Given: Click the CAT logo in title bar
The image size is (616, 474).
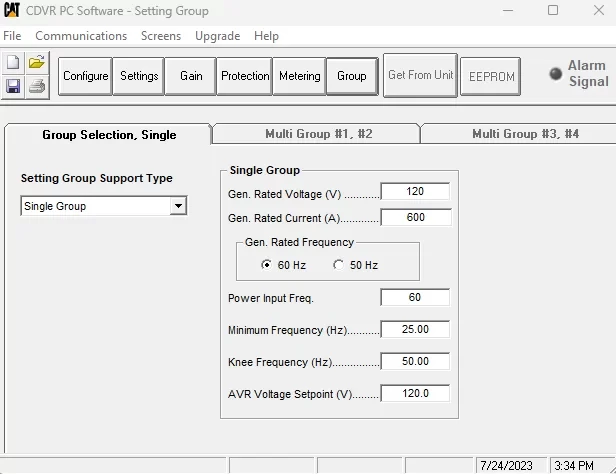Looking at the screenshot, I should 13,11.
